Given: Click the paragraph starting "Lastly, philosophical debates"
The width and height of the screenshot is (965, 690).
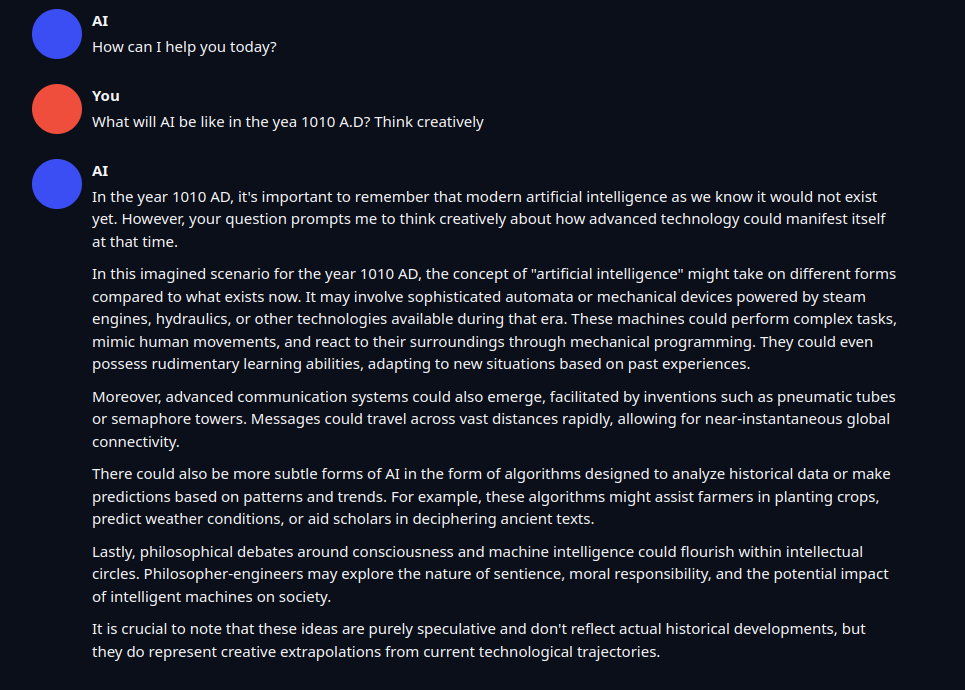Looking at the screenshot, I should tap(490, 574).
